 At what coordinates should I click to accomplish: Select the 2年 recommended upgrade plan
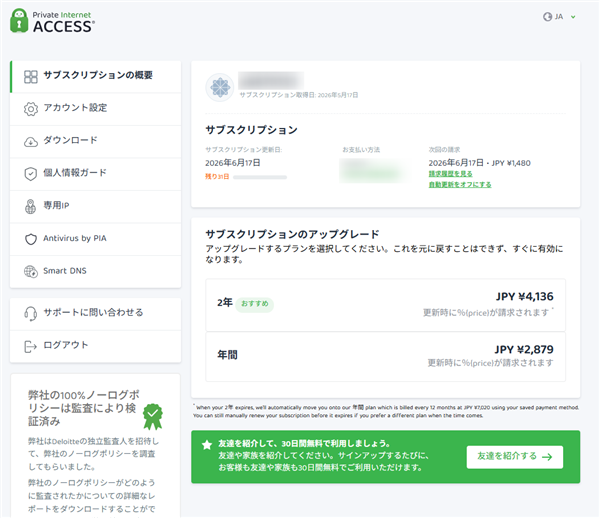tap(385, 305)
